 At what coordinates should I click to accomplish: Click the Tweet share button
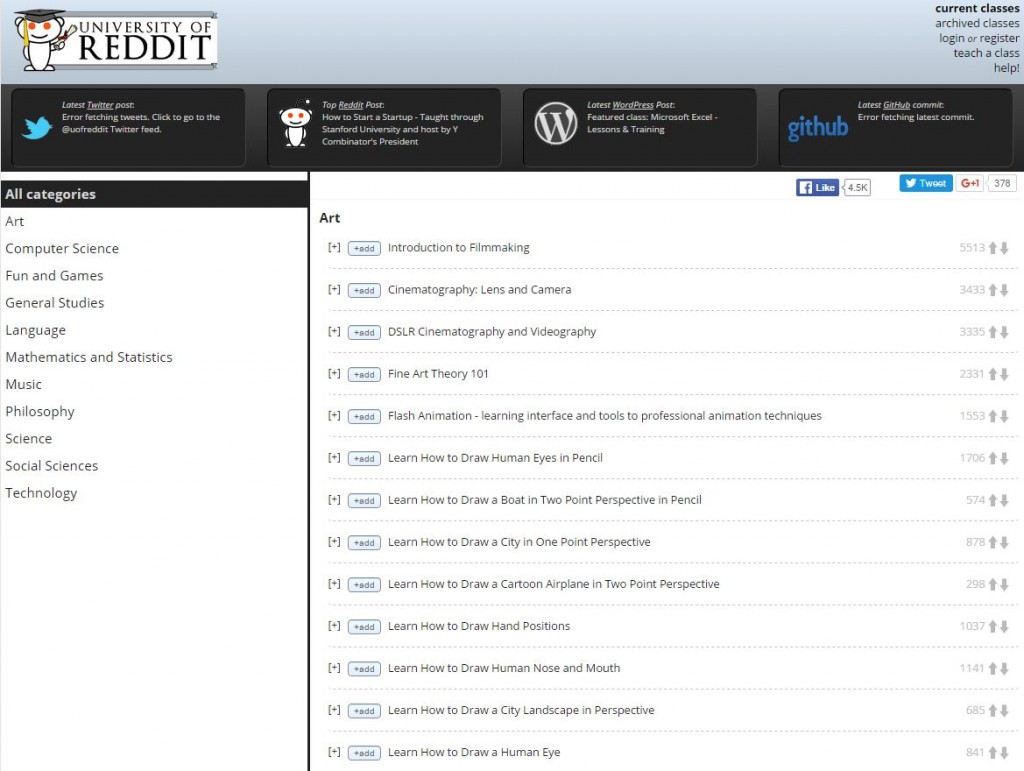925,183
